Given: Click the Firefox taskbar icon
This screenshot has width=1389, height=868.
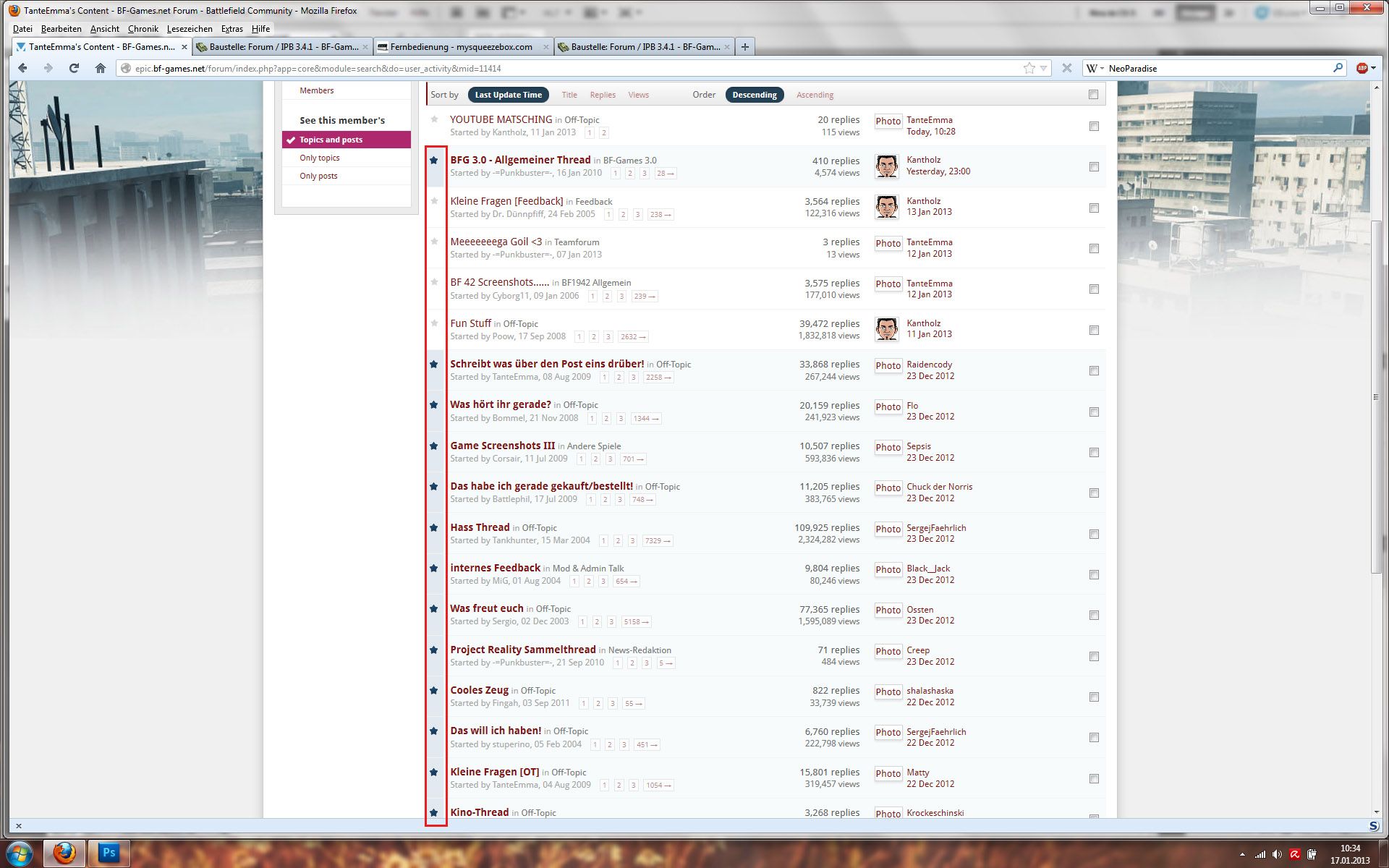Looking at the screenshot, I should [x=64, y=853].
